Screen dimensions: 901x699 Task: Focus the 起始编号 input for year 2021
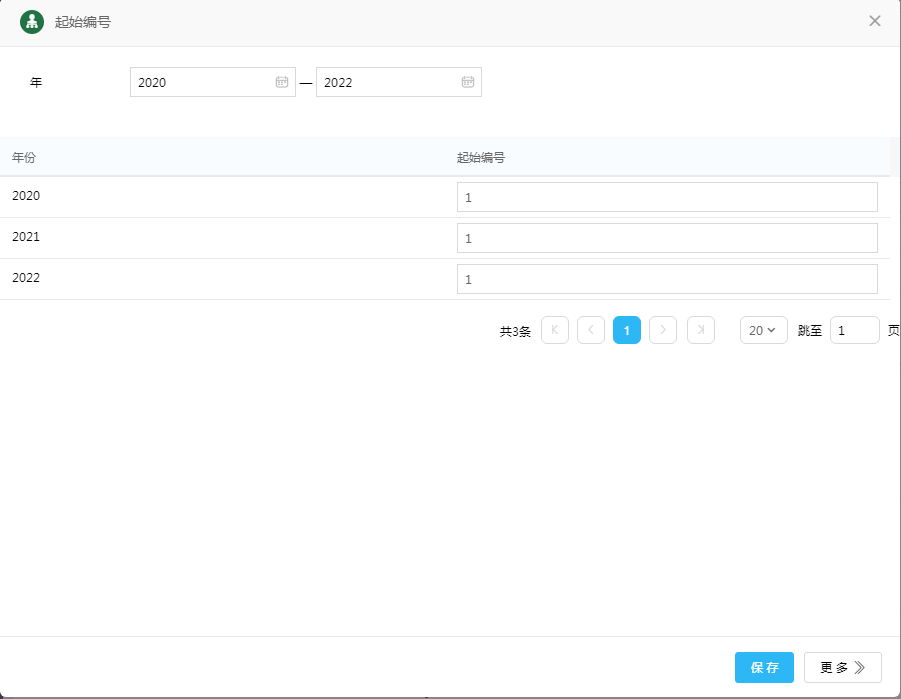[666, 238]
